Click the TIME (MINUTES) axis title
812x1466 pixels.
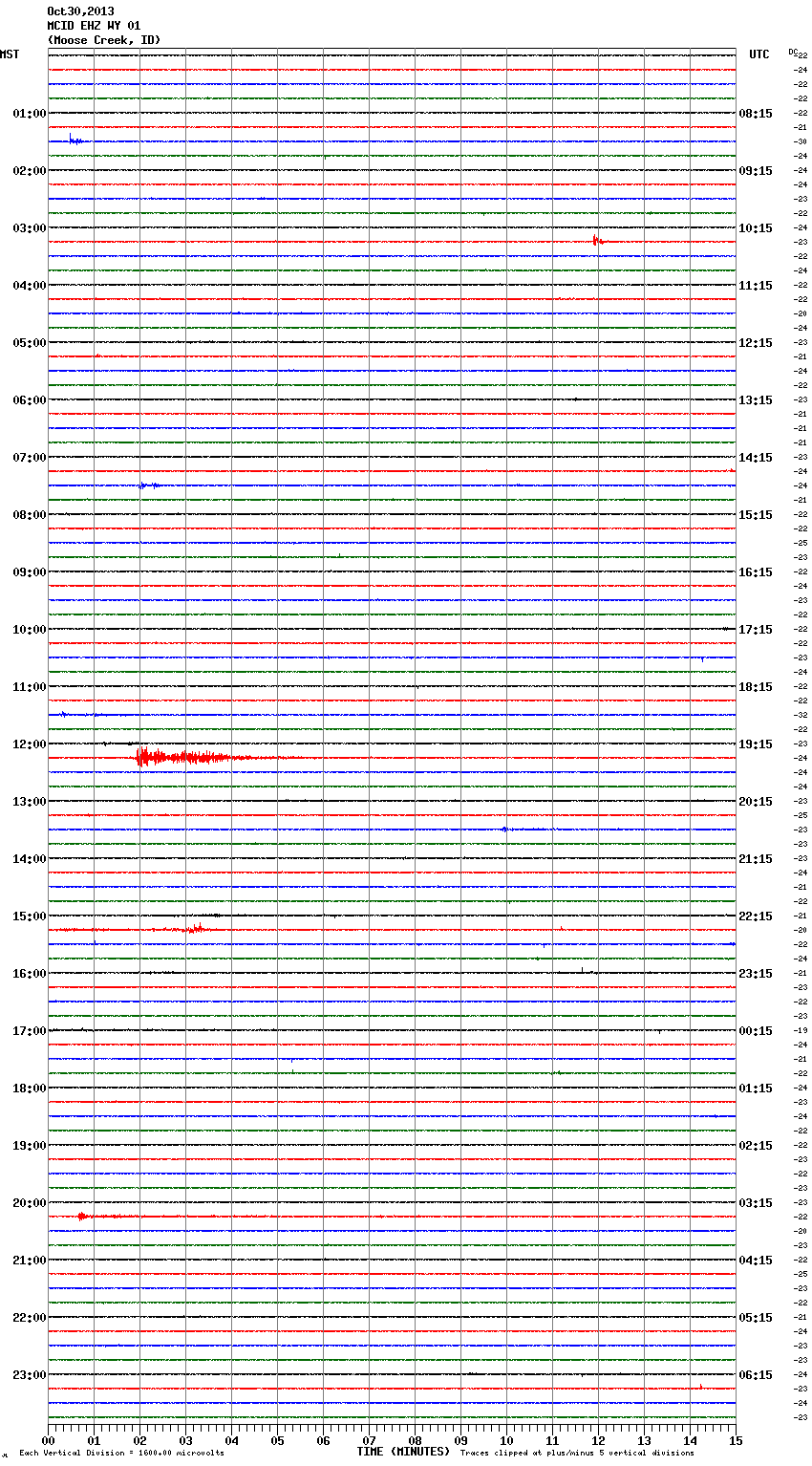click(x=403, y=1452)
